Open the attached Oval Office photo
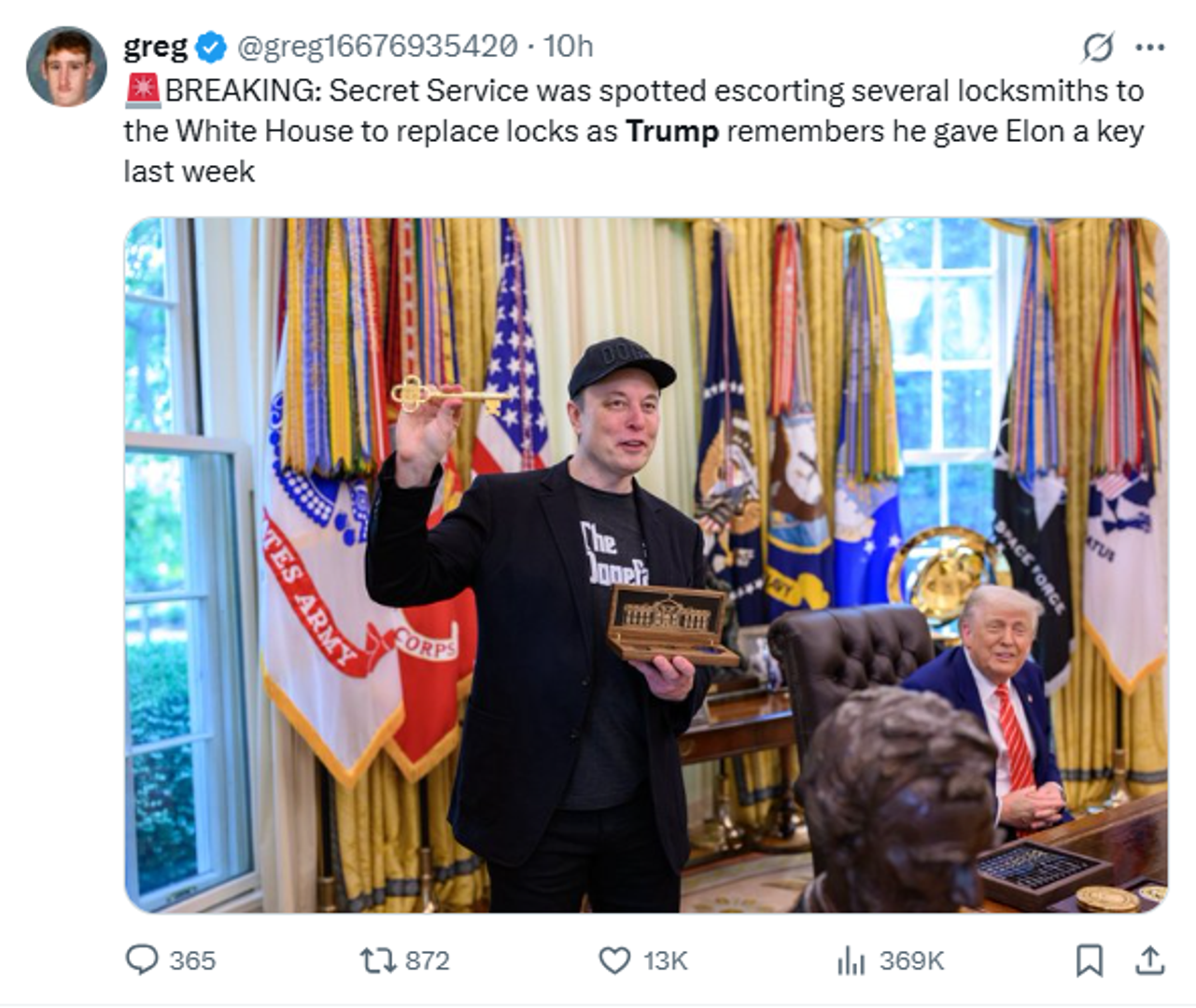The height and width of the screenshot is (1008, 1196). [x=646, y=565]
